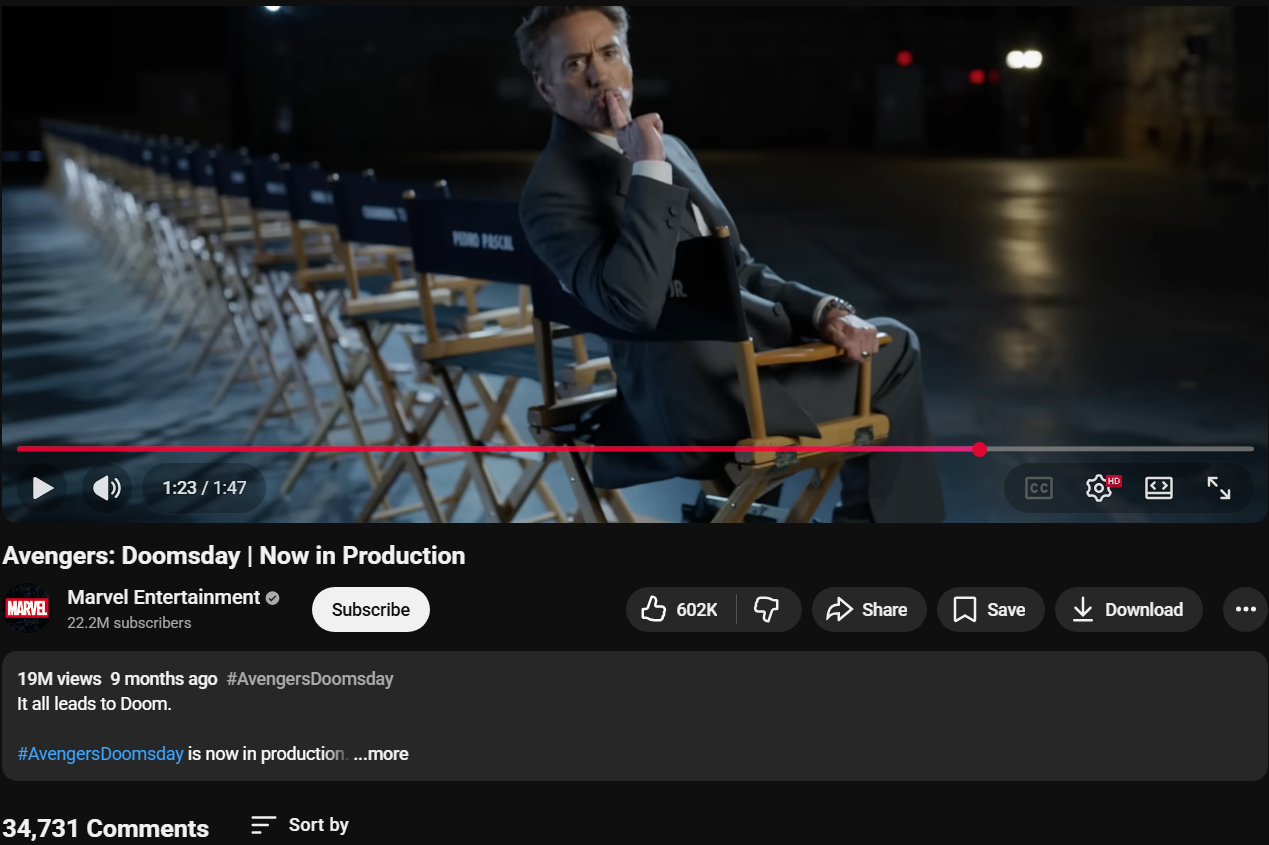Click the 1:23 / 1:47 time display
The height and width of the screenshot is (845, 1269).
[204, 488]
